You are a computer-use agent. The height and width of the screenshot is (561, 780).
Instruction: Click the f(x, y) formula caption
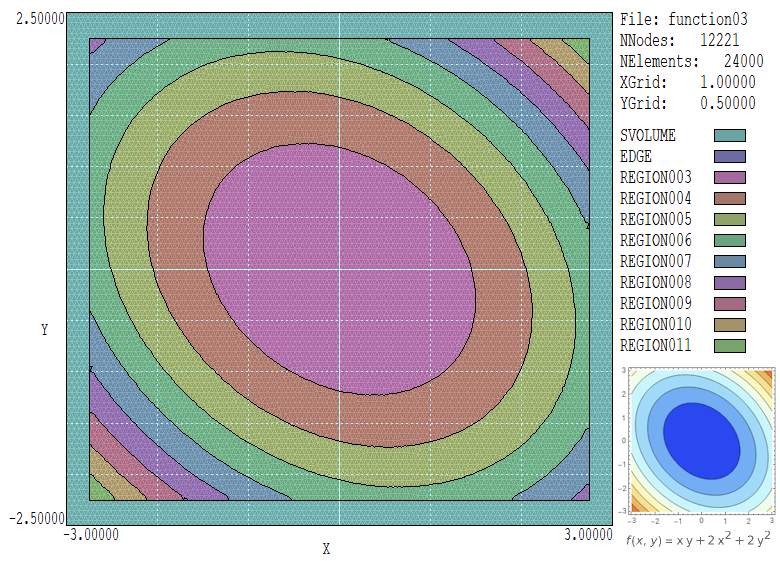click(x=699, y=541)
